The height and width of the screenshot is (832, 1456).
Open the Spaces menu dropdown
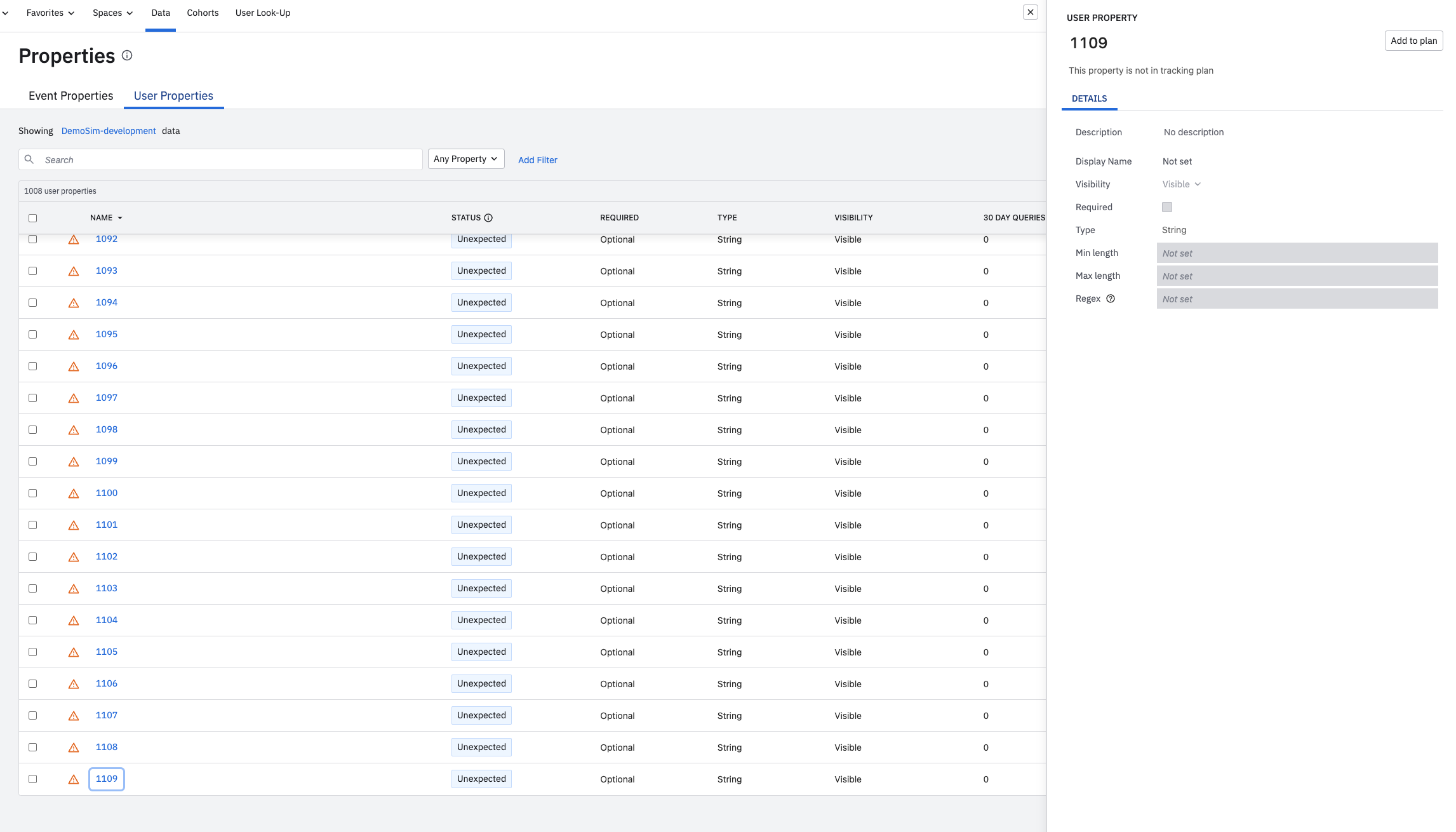112,13
